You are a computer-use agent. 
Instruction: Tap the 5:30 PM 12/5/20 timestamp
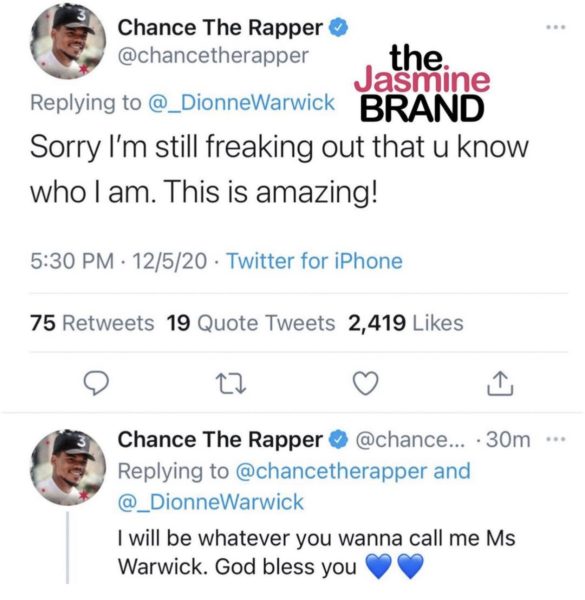tap(118, 261)
